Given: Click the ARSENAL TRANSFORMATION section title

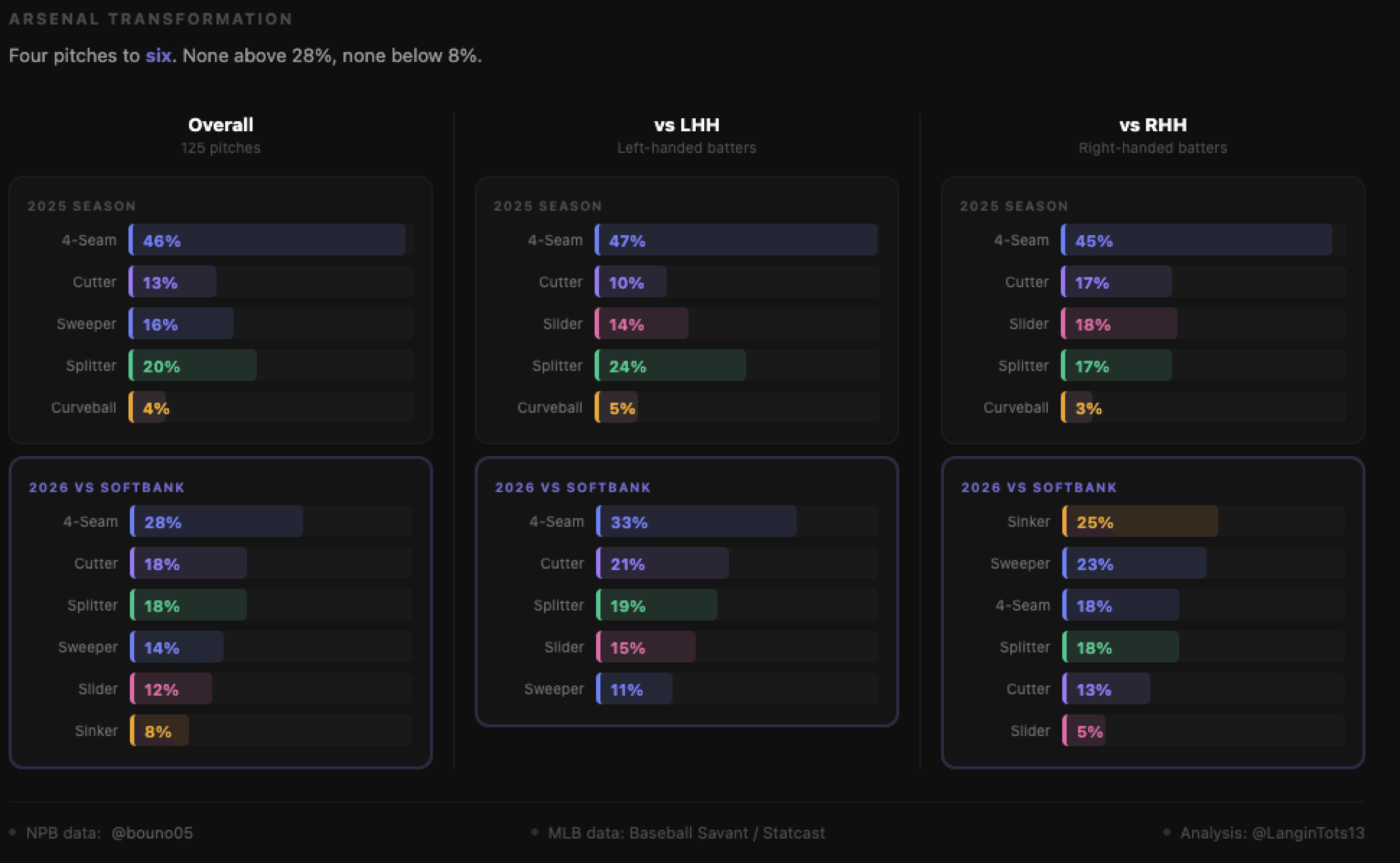Looking at the screenshot, I should click(151, 19).
